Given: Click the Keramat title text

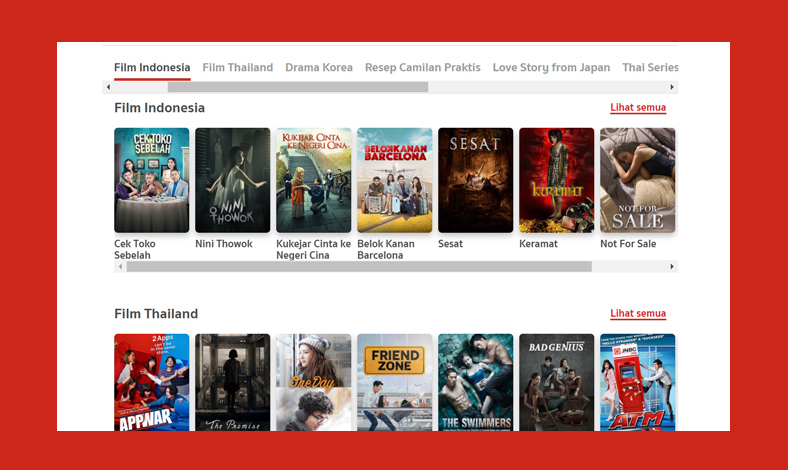Looking at the screenshot, I should click(538, 244).
